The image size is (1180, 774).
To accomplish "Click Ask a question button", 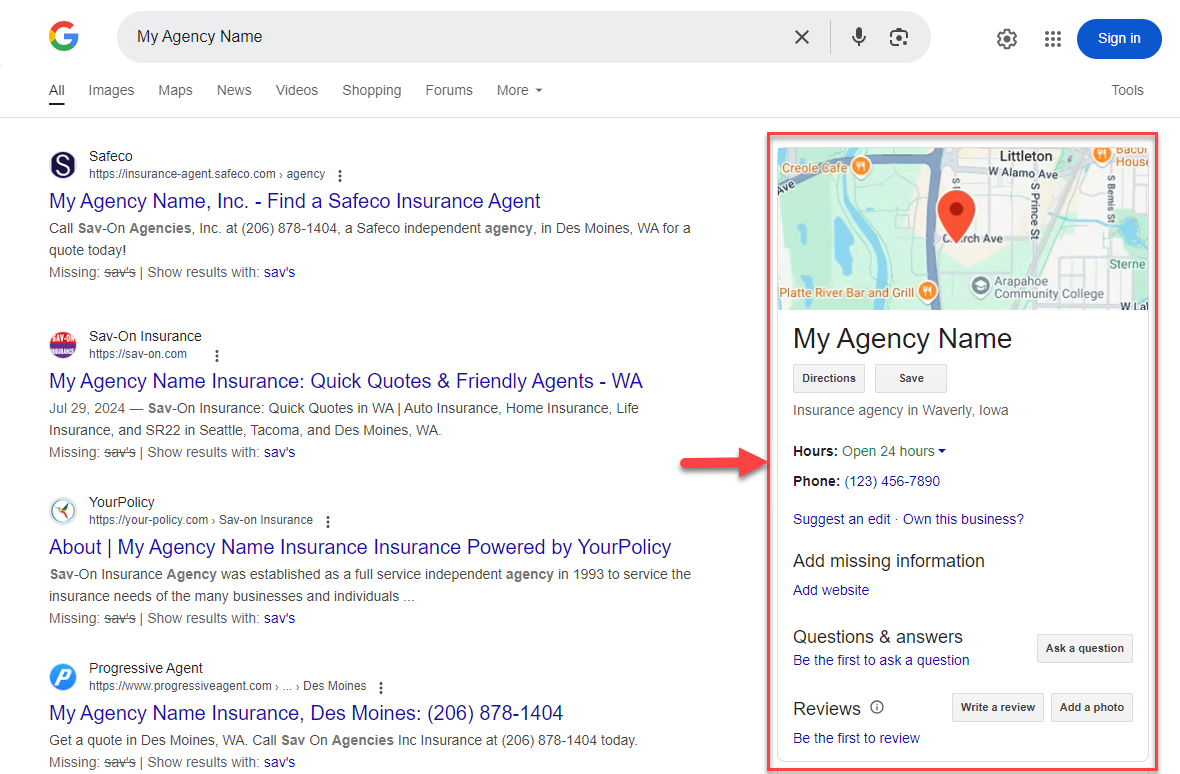I will pyautogui.click(x=1084, y=648).
